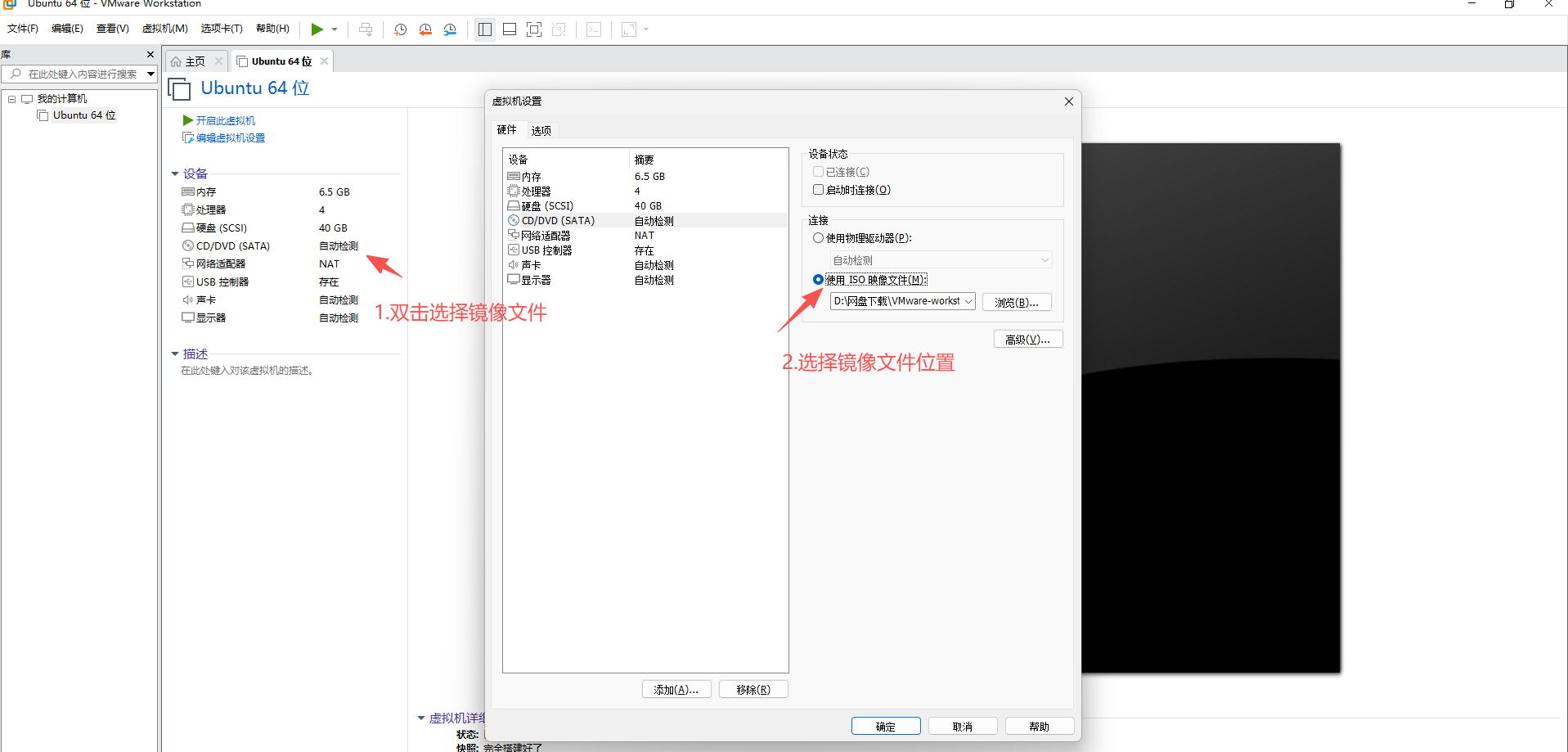The height and width of the screenshot is (752, 1568).
Task: Click the green power on play icon
Action: [x=317, y=29]
